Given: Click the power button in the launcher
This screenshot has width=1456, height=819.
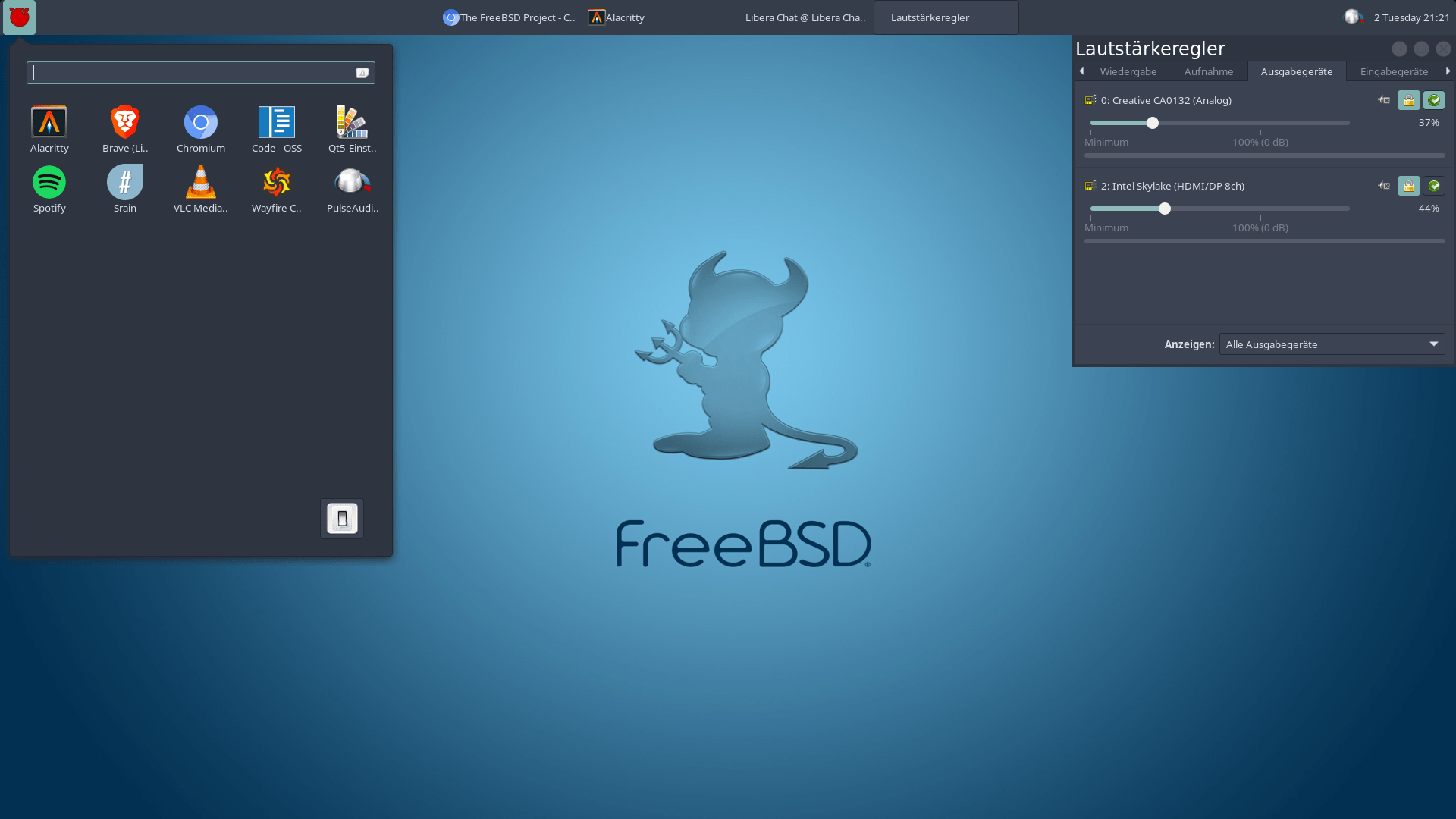Looking at the screenshot, I should click(341, 518).
